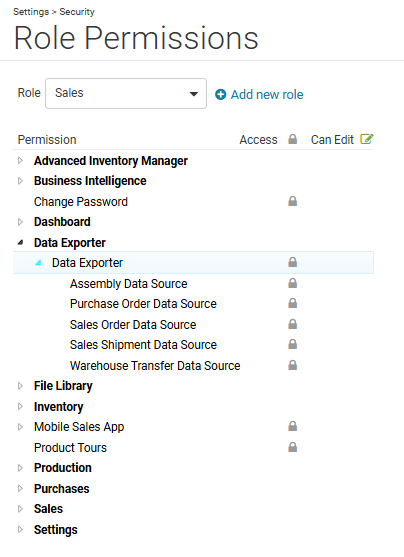Select the Inventory permission group
This screenshot has height=557, width=404.
[58, 406]
